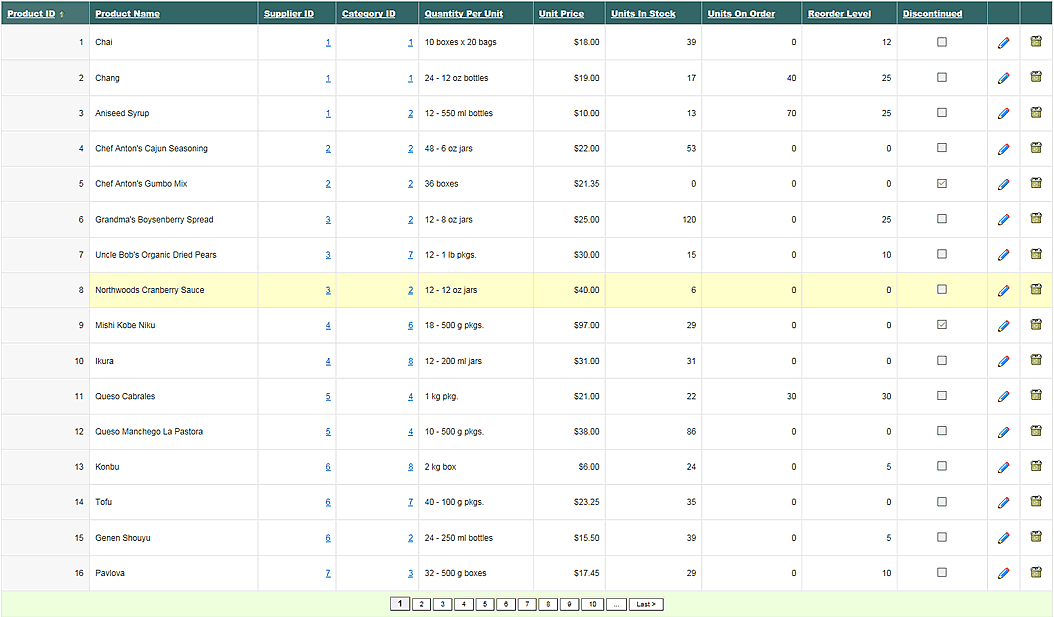
Task: Click the edit pencil icon for Chai
Action: [x=1003, y=43]
